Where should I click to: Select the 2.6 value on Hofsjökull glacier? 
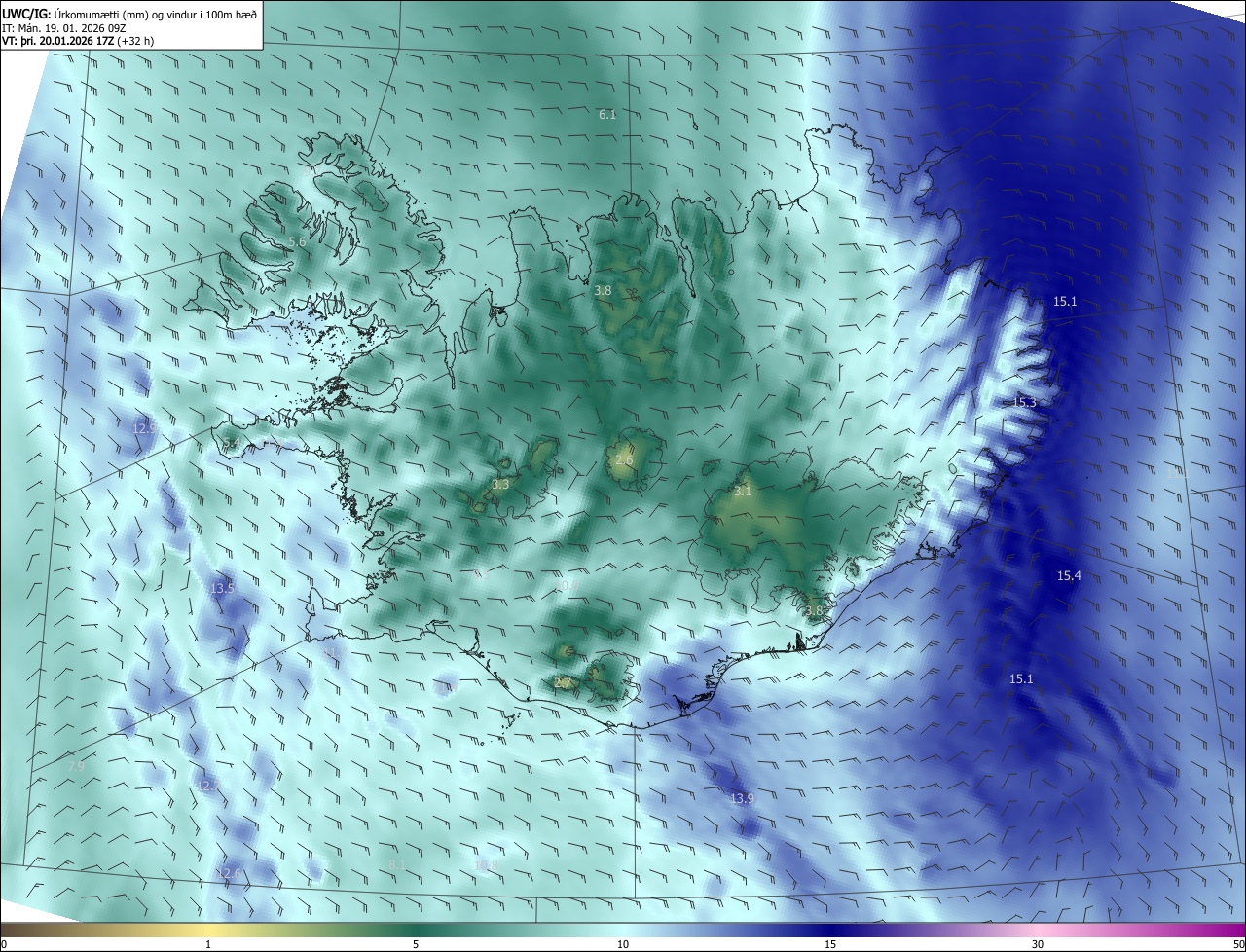coord(624,460)
